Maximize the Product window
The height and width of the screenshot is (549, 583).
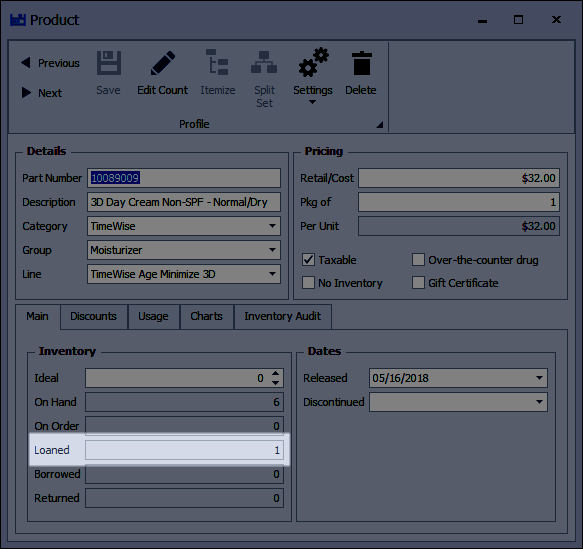[518, 20]
